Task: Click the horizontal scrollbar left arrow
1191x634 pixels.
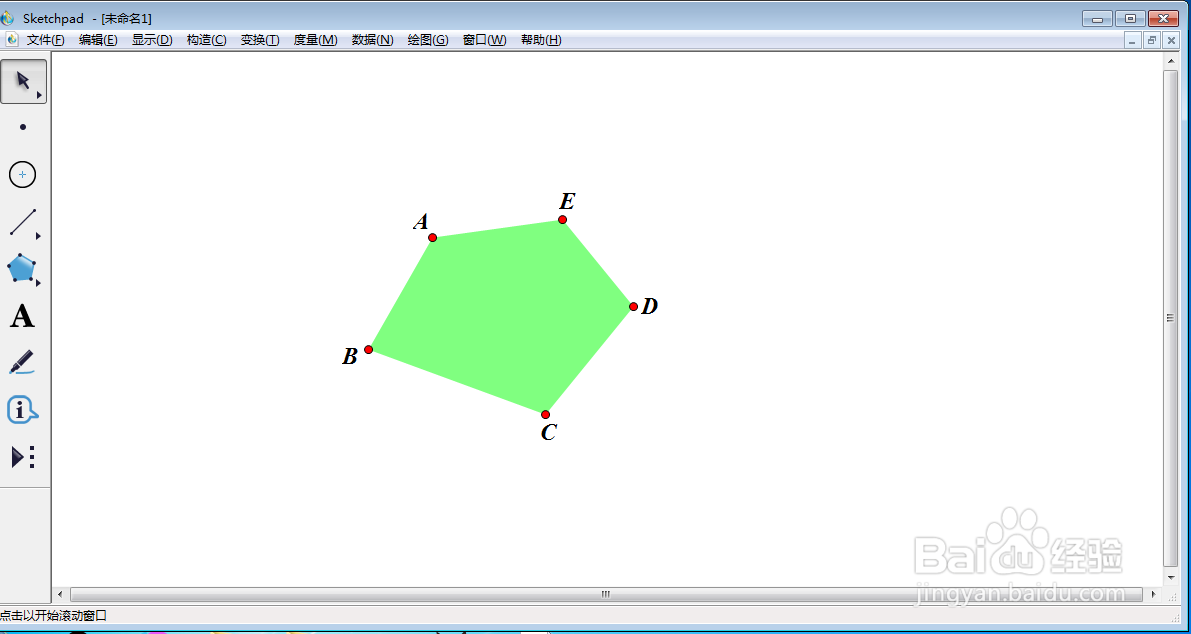Action: point(62,594)
